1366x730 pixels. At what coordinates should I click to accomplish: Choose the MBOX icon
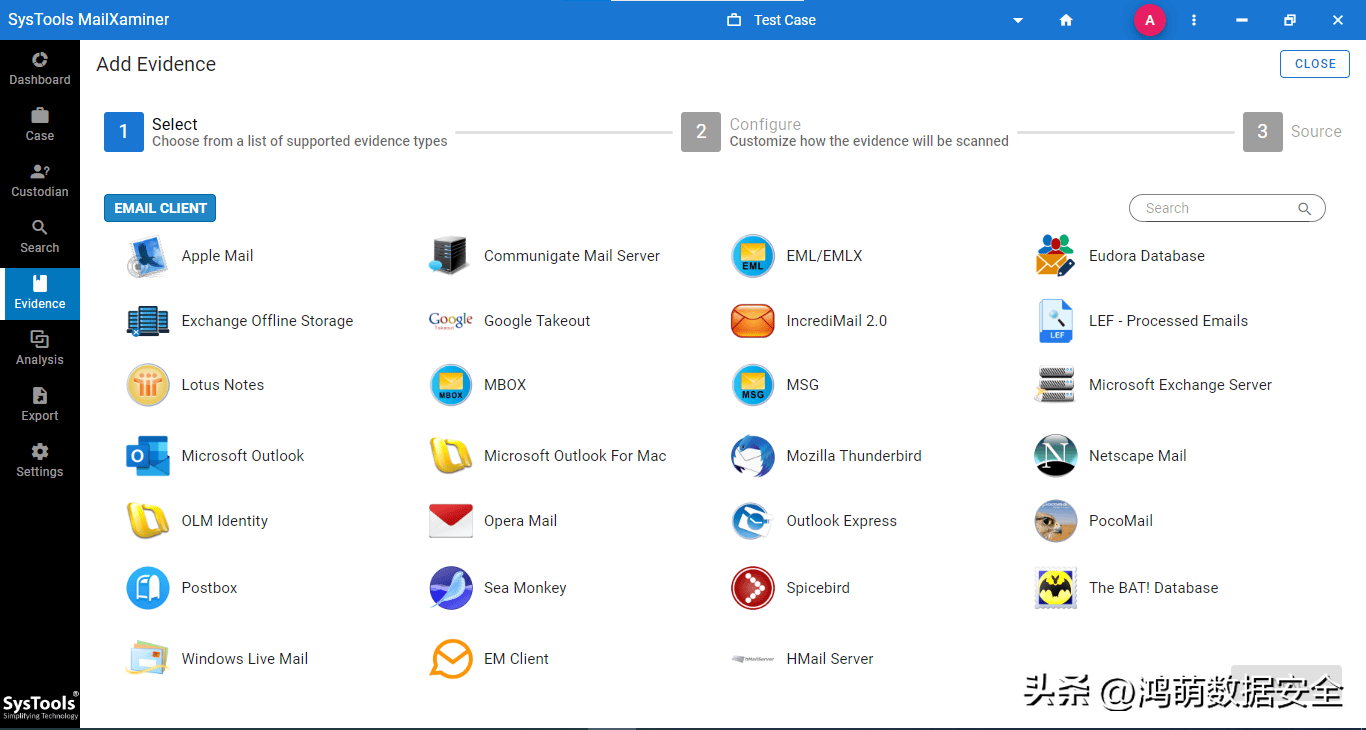[450, 385]
